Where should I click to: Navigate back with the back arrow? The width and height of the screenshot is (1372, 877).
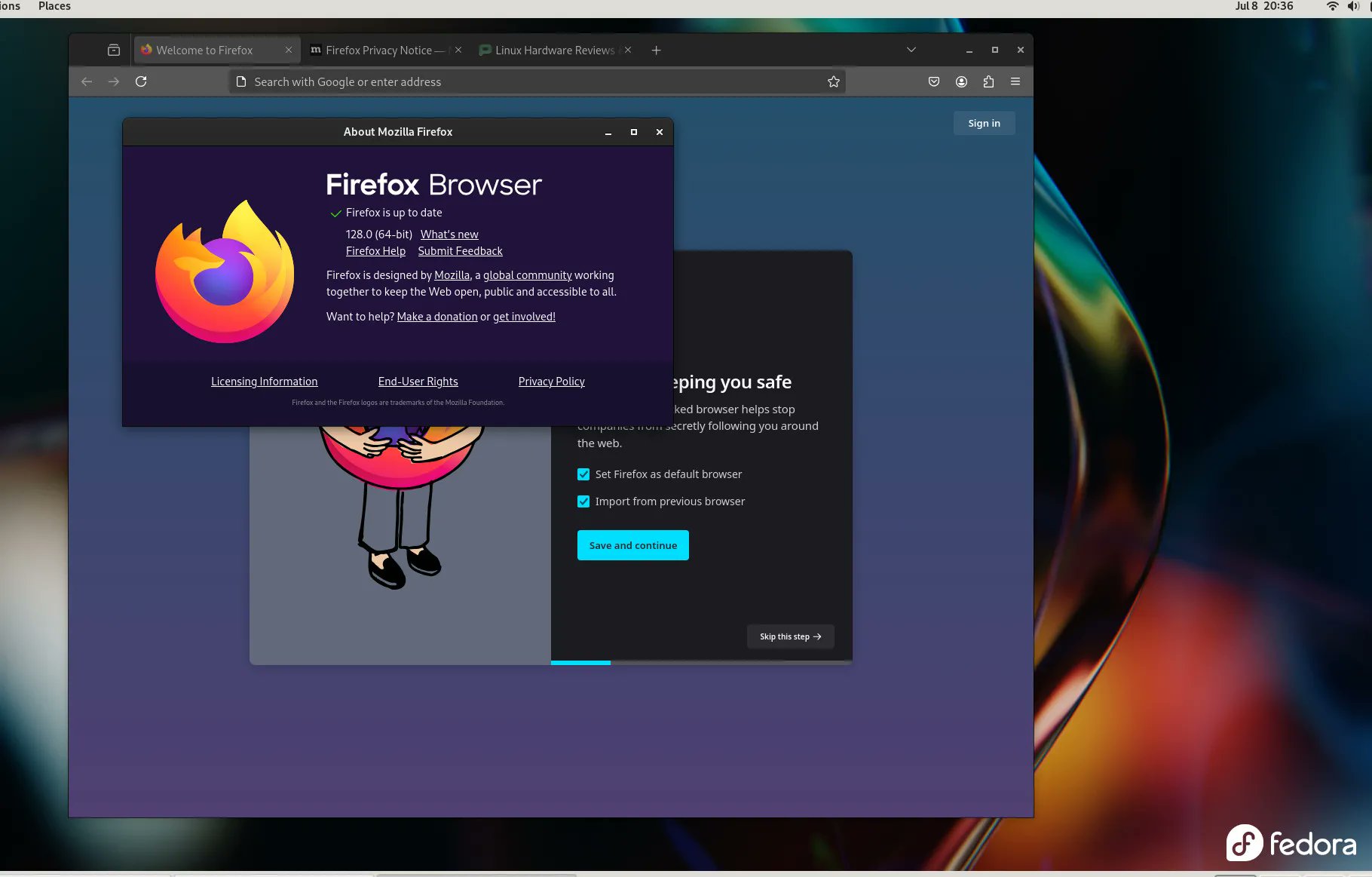[x=87, y=81]
